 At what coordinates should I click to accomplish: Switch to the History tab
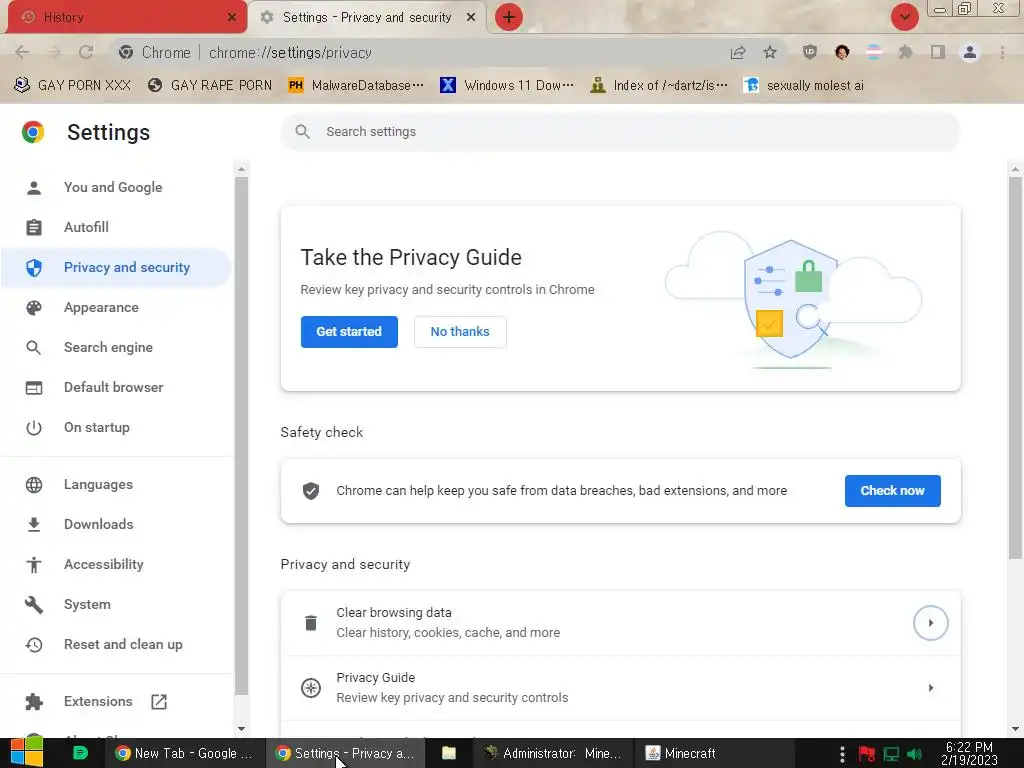127,17
